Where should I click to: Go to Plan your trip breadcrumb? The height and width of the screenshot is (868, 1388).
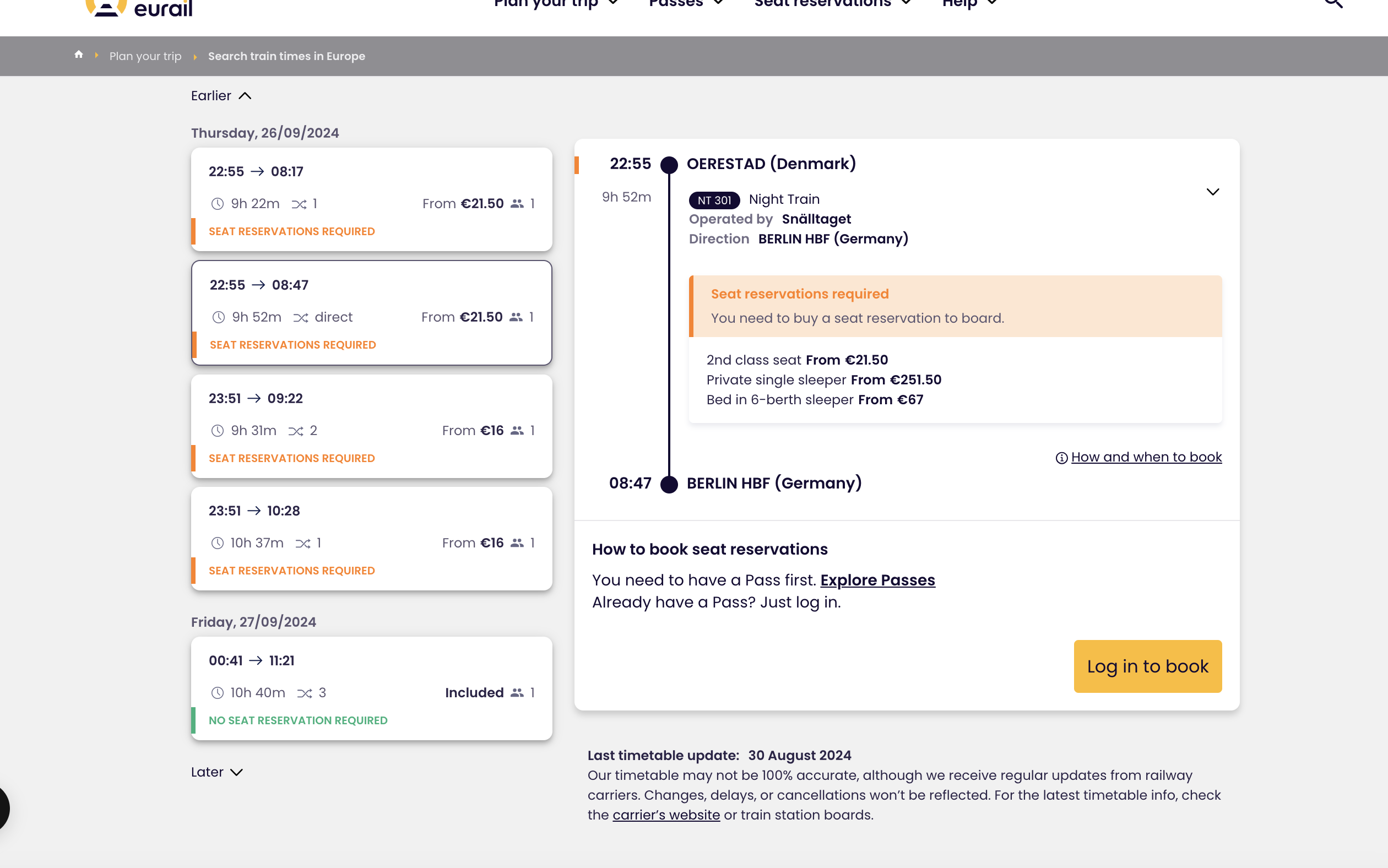click(x=145, y=56)
